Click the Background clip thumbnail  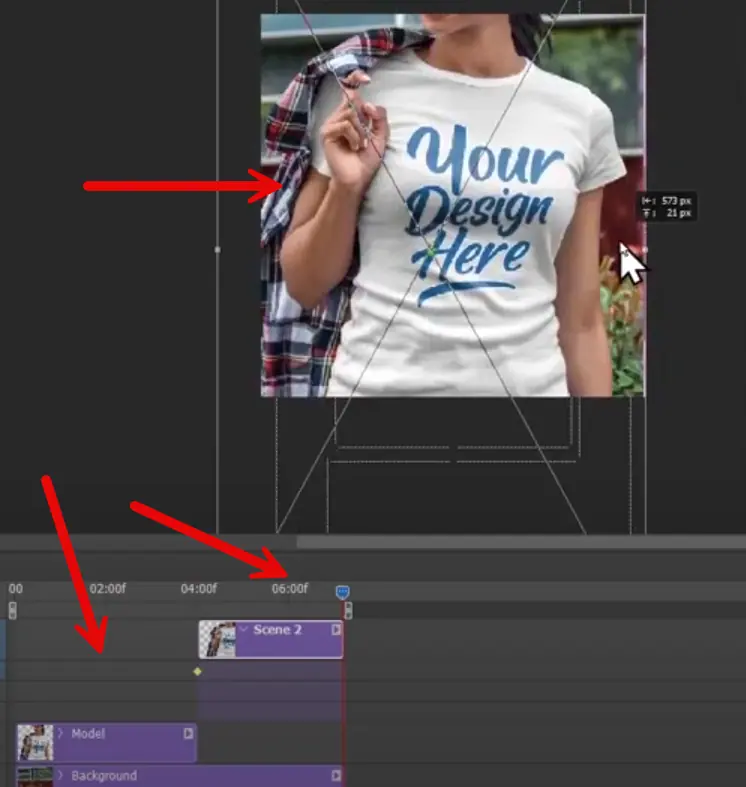(35, 776)
